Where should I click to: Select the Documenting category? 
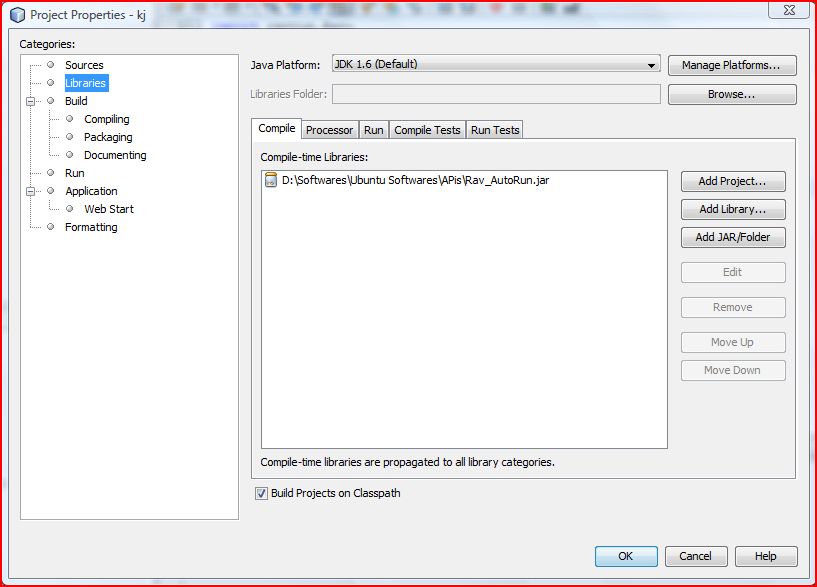(x=115, y=155)
